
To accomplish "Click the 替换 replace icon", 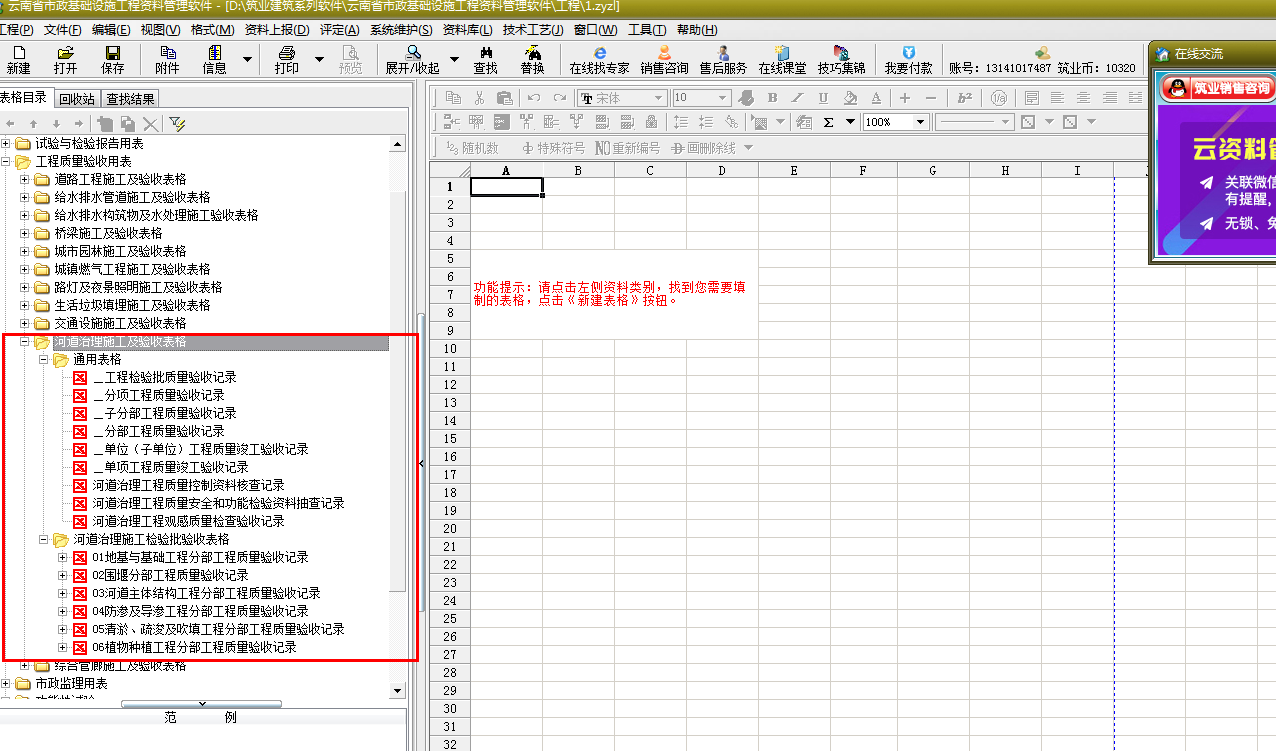I will pos(532,59).
